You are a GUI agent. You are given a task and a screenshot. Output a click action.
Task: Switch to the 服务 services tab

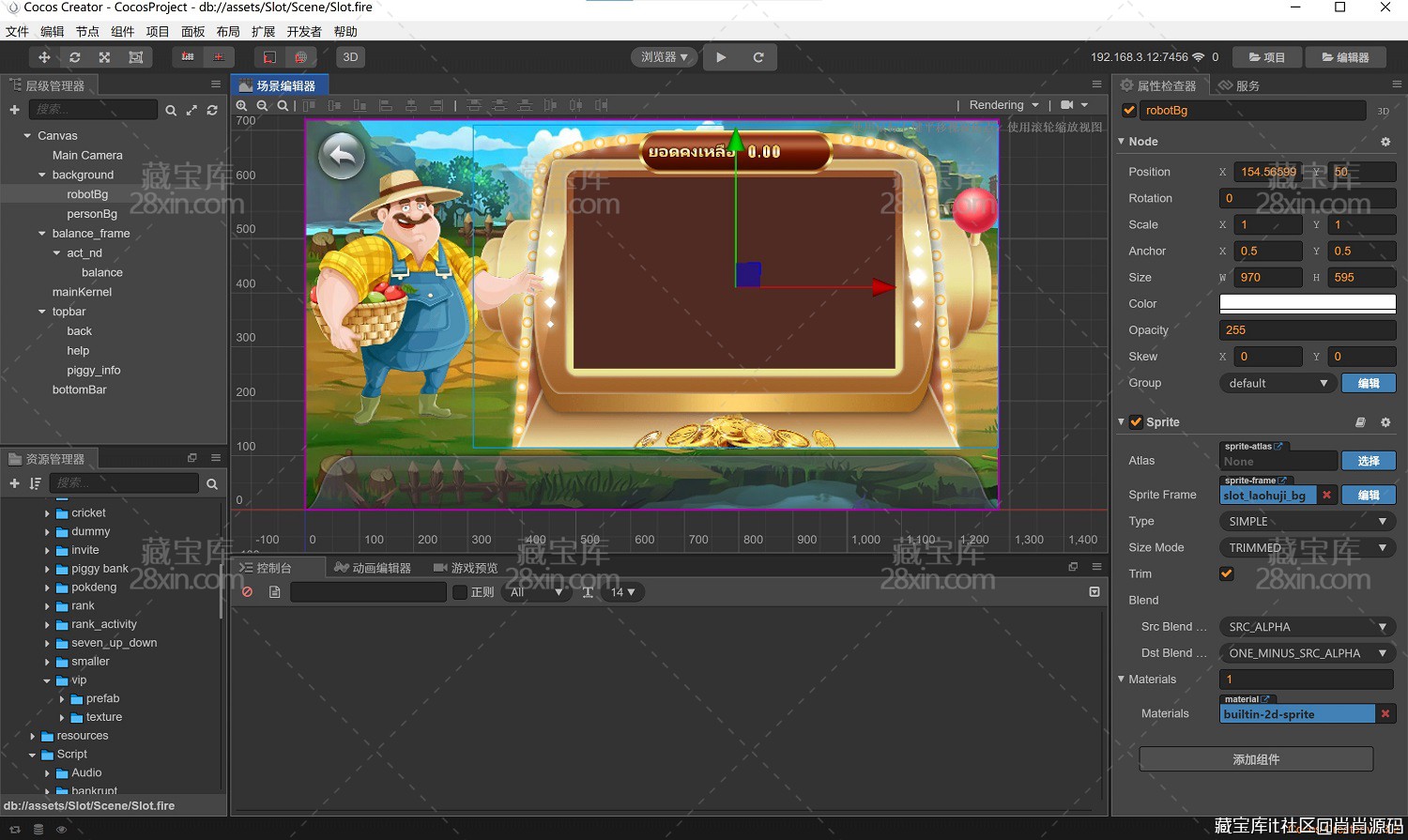1239,85
